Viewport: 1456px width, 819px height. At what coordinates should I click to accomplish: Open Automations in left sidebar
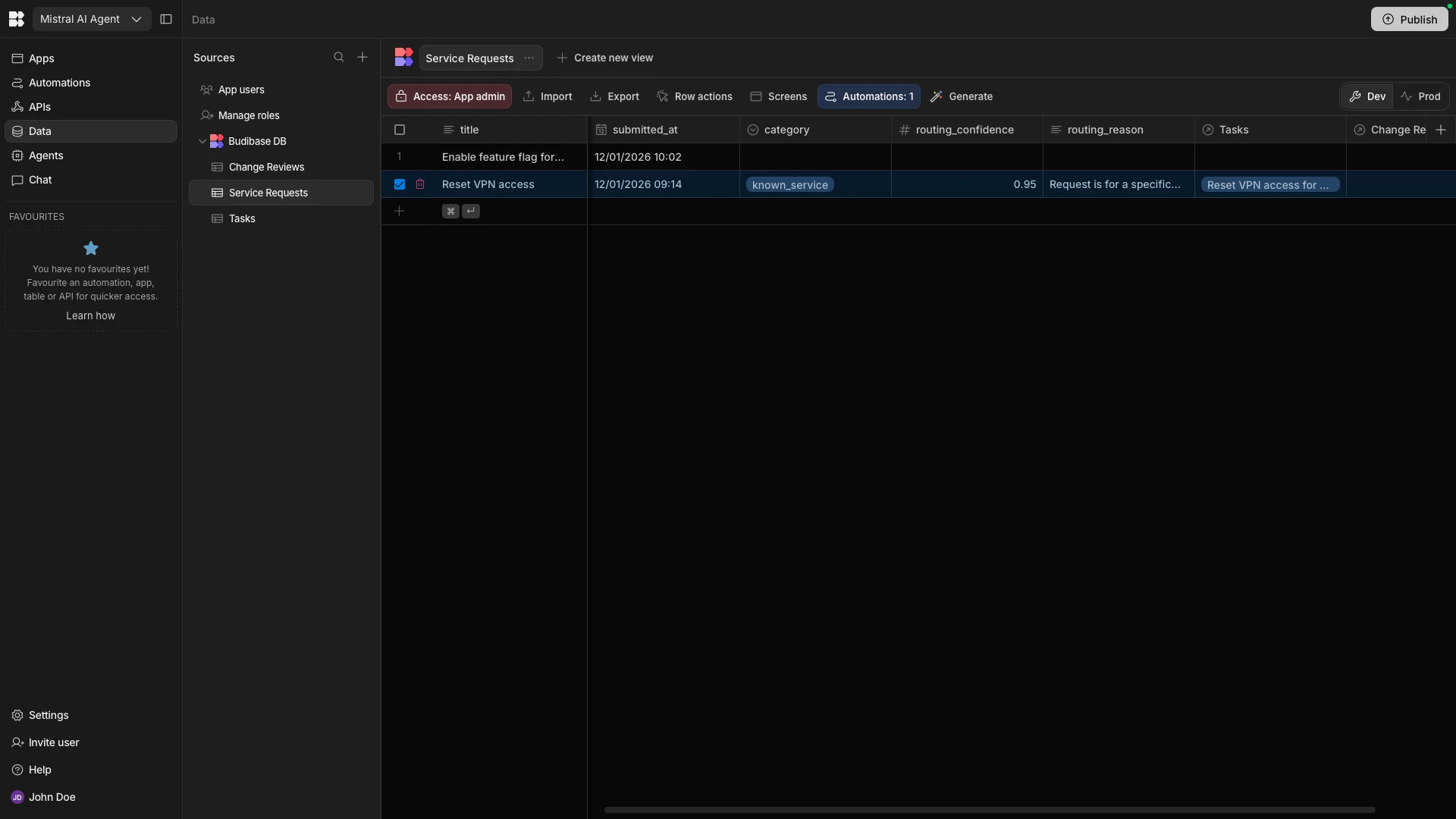(59, 83)
